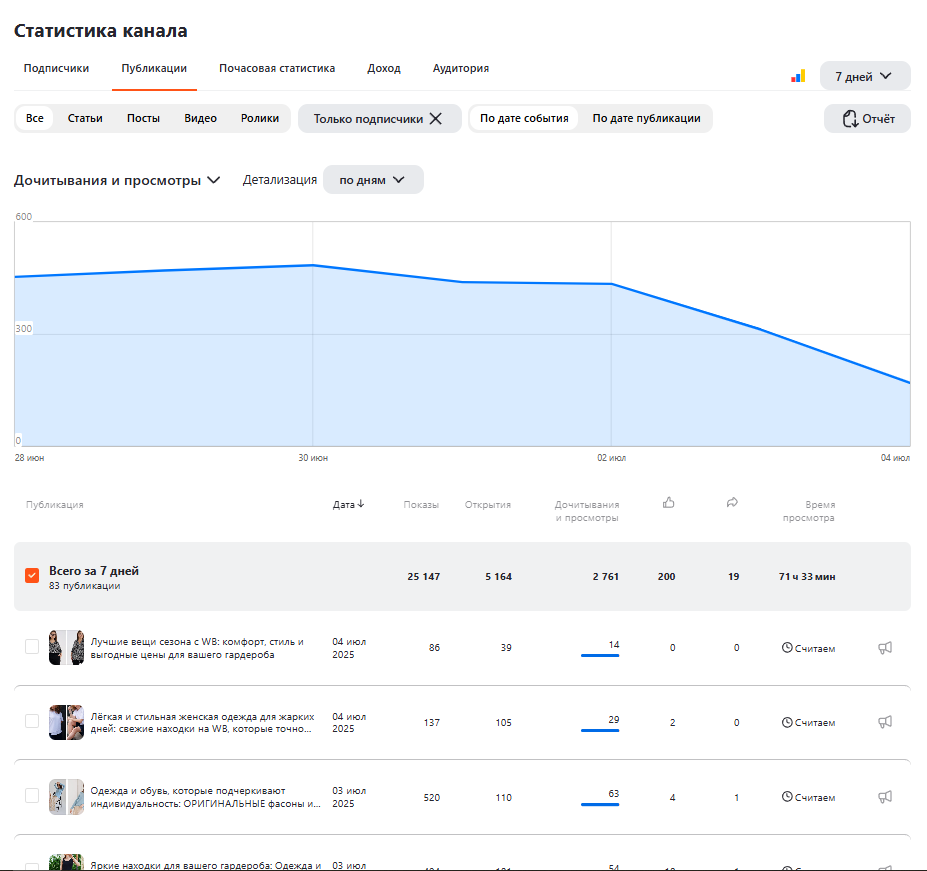Uncheck the Всего за 7 дней checkbox
Image resolution: width=927 pixels, height=871 pixels.
click(x=32, y=575)
